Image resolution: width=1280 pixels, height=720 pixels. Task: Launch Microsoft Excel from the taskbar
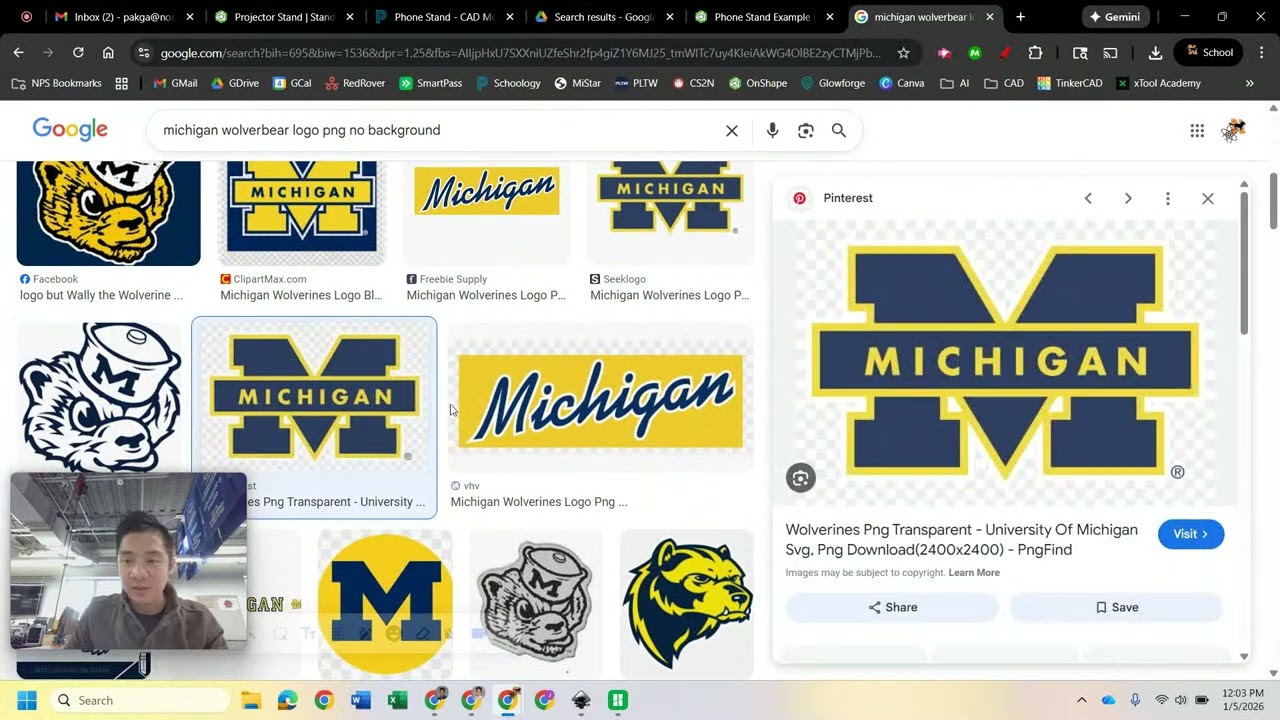397,700
